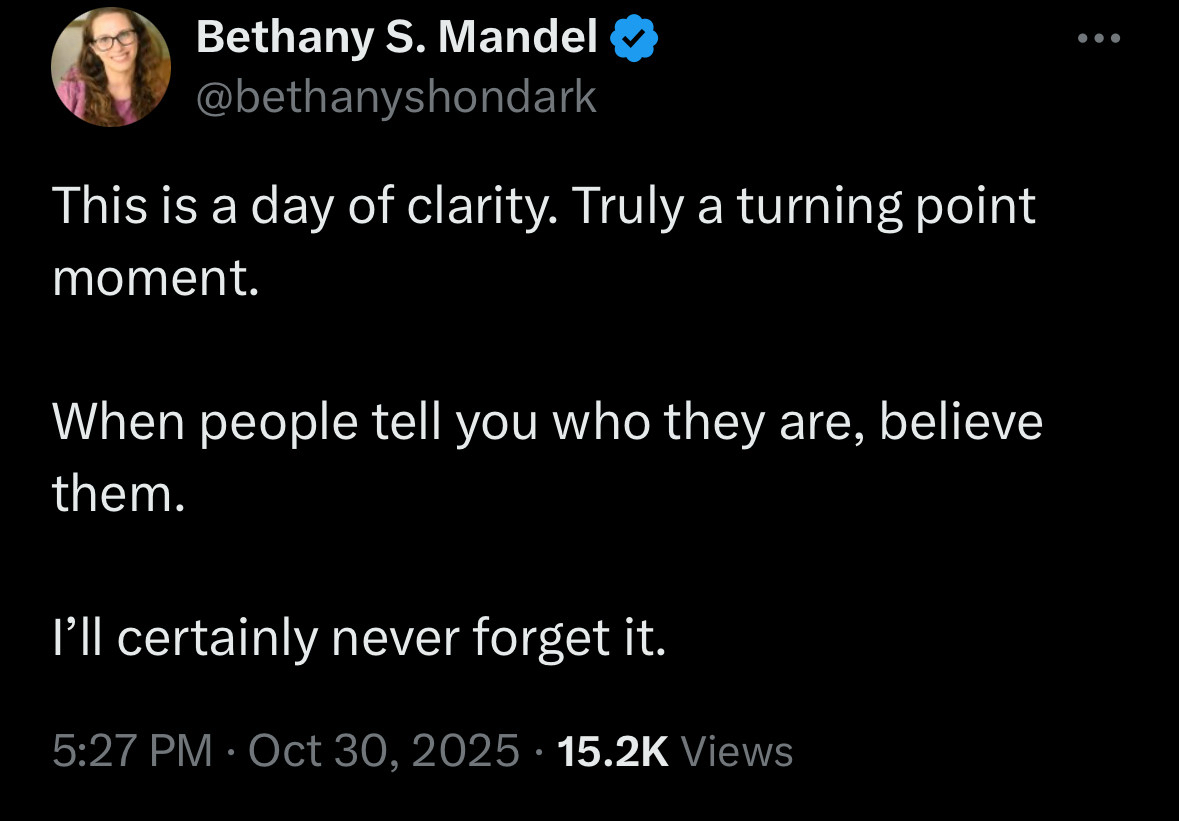The width and height of the screenshot is (1179, 821).
Task: Click the word "moment." in the tweet
Action: pyautogui.click(x=155, y=277)
